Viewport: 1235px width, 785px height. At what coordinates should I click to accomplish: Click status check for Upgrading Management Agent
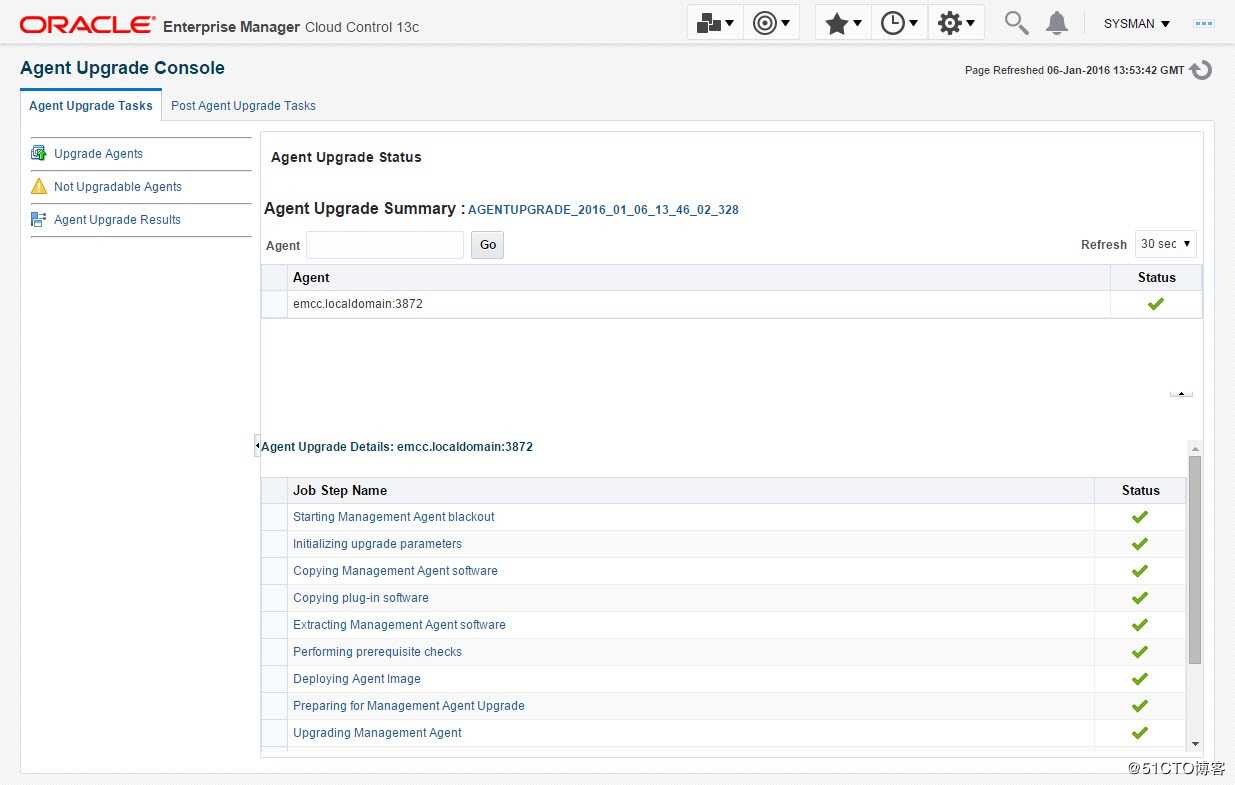[x=1139, y=733]
